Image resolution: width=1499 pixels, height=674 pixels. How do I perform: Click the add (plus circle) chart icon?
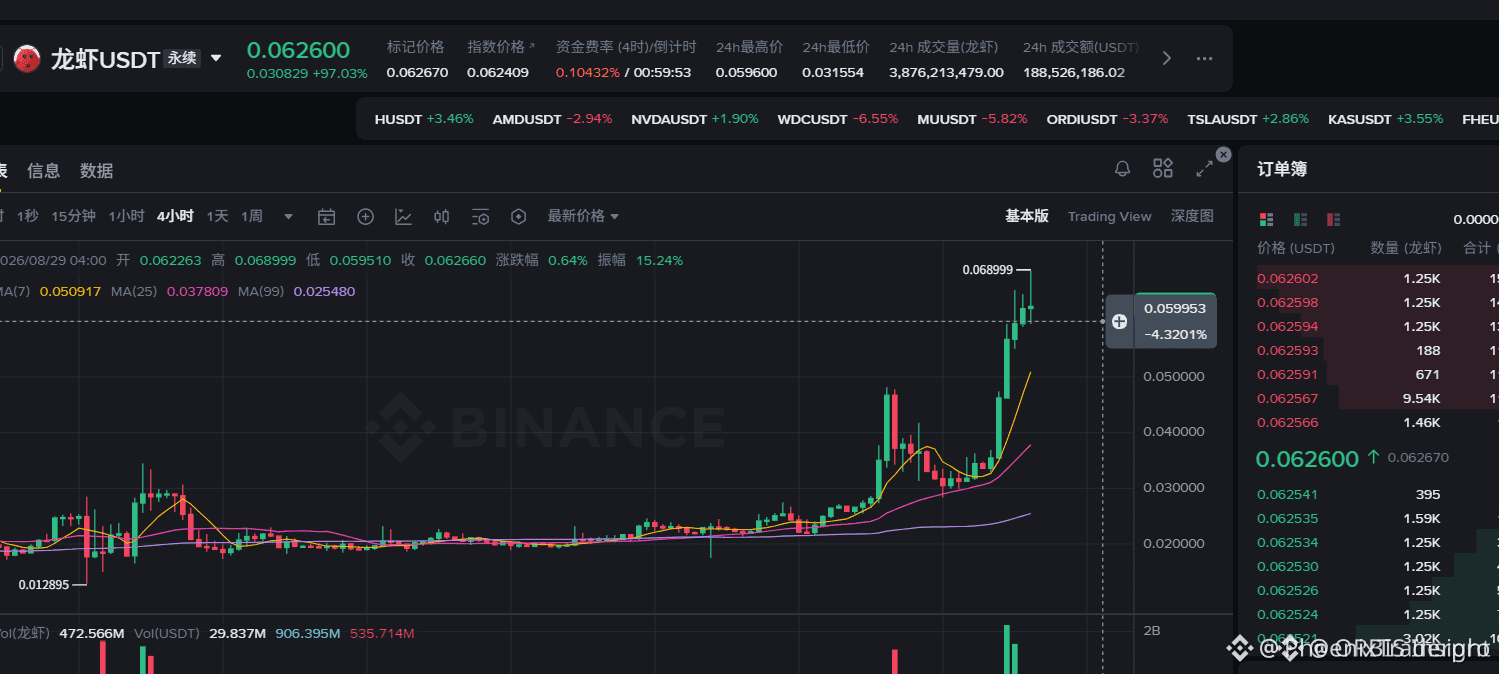(x=365, y=216)
